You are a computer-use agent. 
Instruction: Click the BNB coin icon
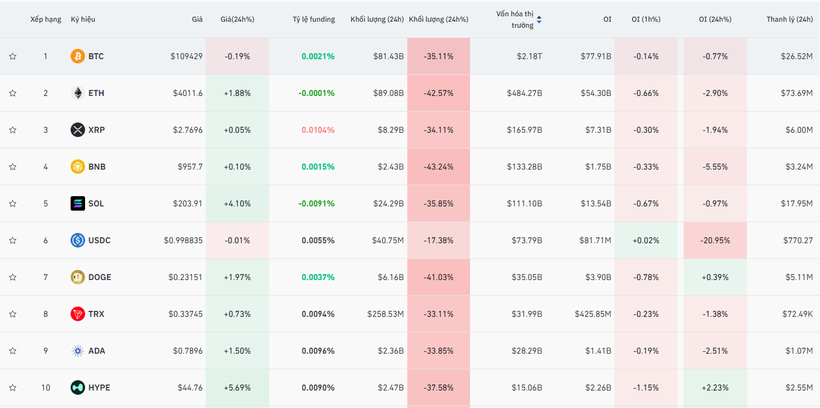[77, 167]
